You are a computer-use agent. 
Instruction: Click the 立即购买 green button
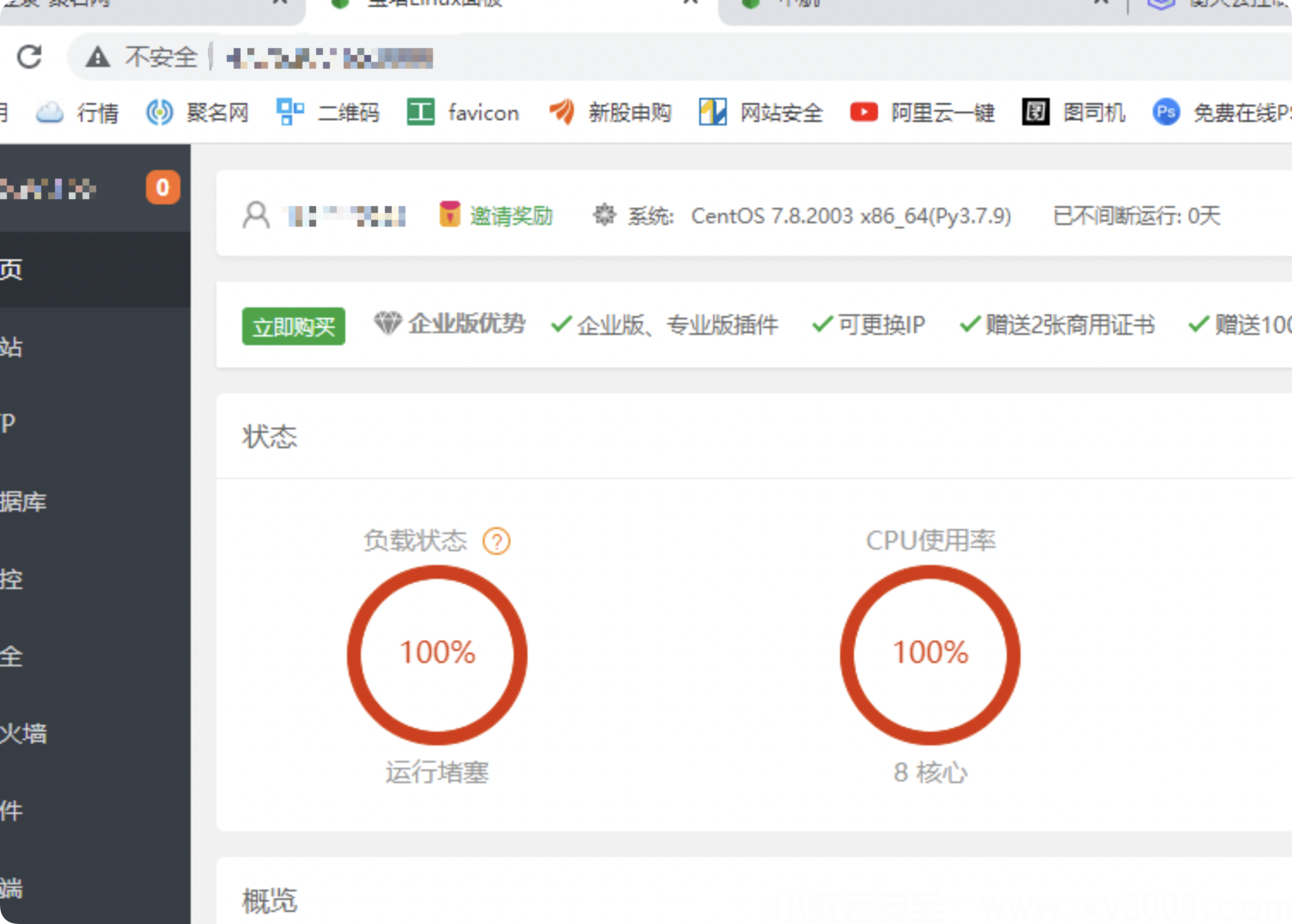pos(294,326)
